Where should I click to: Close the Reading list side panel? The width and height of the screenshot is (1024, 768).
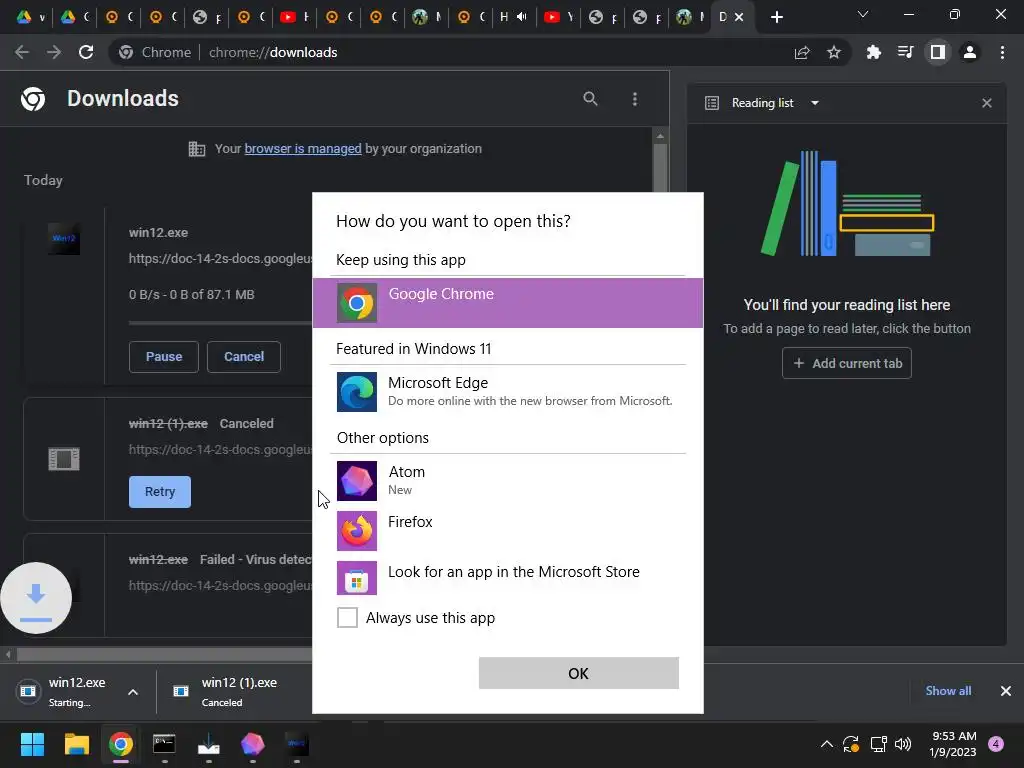(987, 103)
